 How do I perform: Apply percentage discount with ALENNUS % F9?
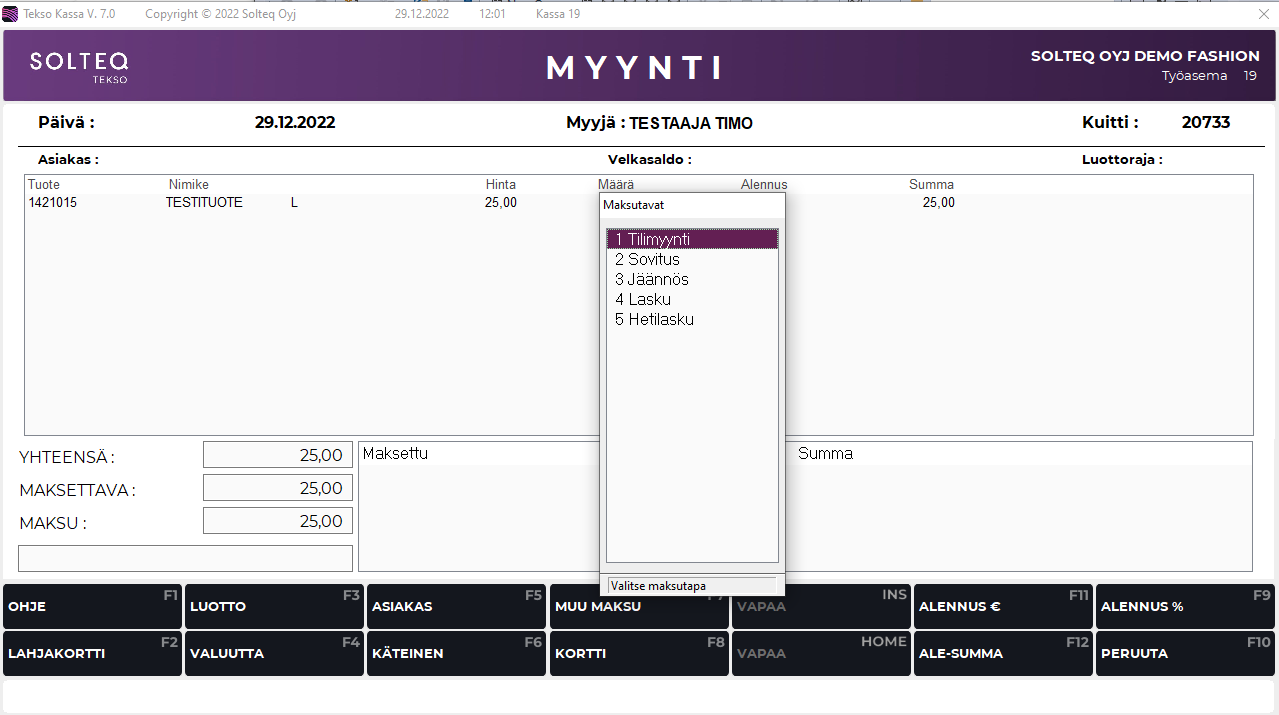[x=1185, y=606]
